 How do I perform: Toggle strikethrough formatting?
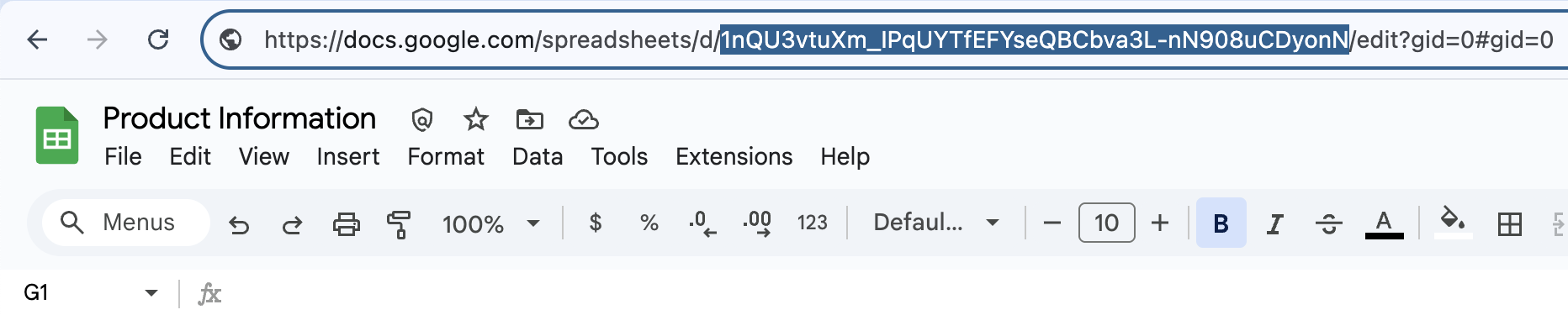pos(1329,223)
